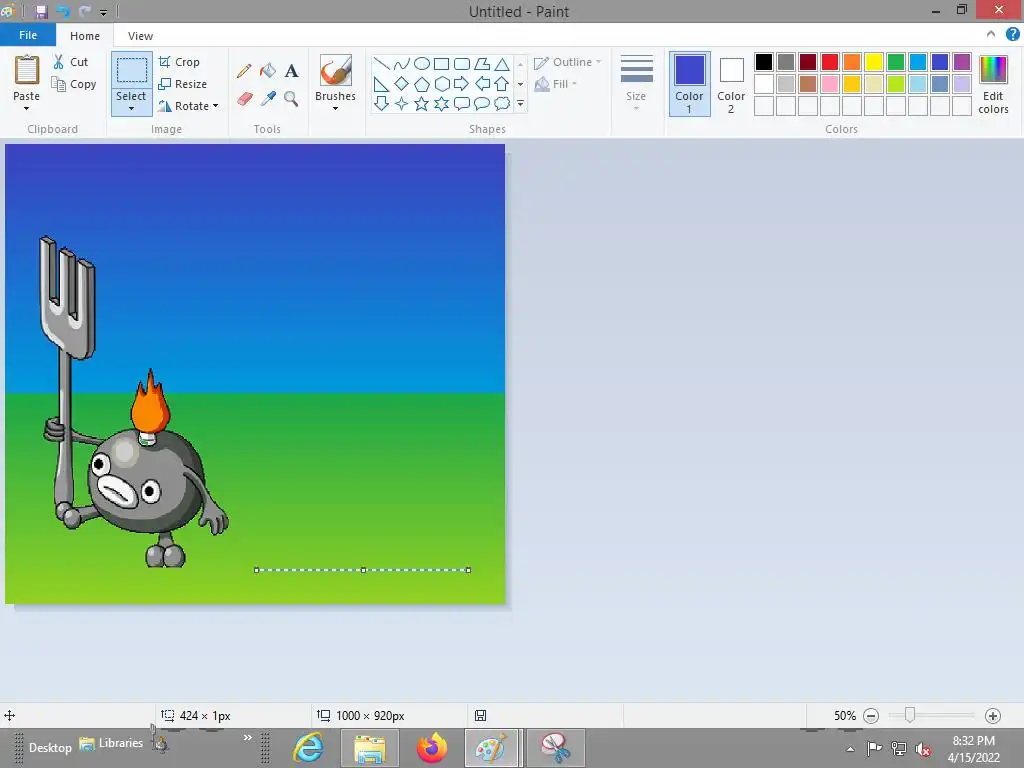Viewport: 1024px width, 768px height.
Task: Click the Brushes tool icon
Action: pyautogui.click(x=336, y=70)
